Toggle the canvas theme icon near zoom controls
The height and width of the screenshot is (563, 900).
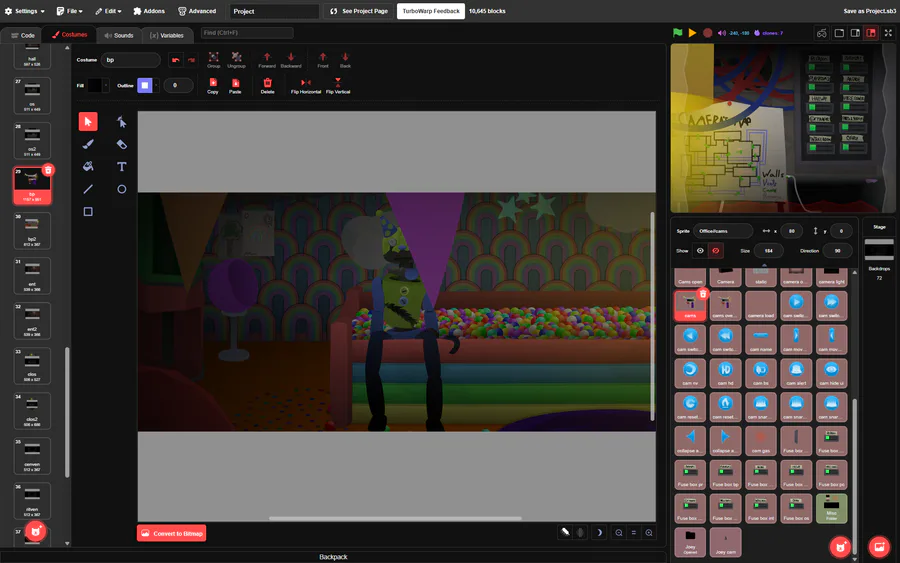pos(599,533)
